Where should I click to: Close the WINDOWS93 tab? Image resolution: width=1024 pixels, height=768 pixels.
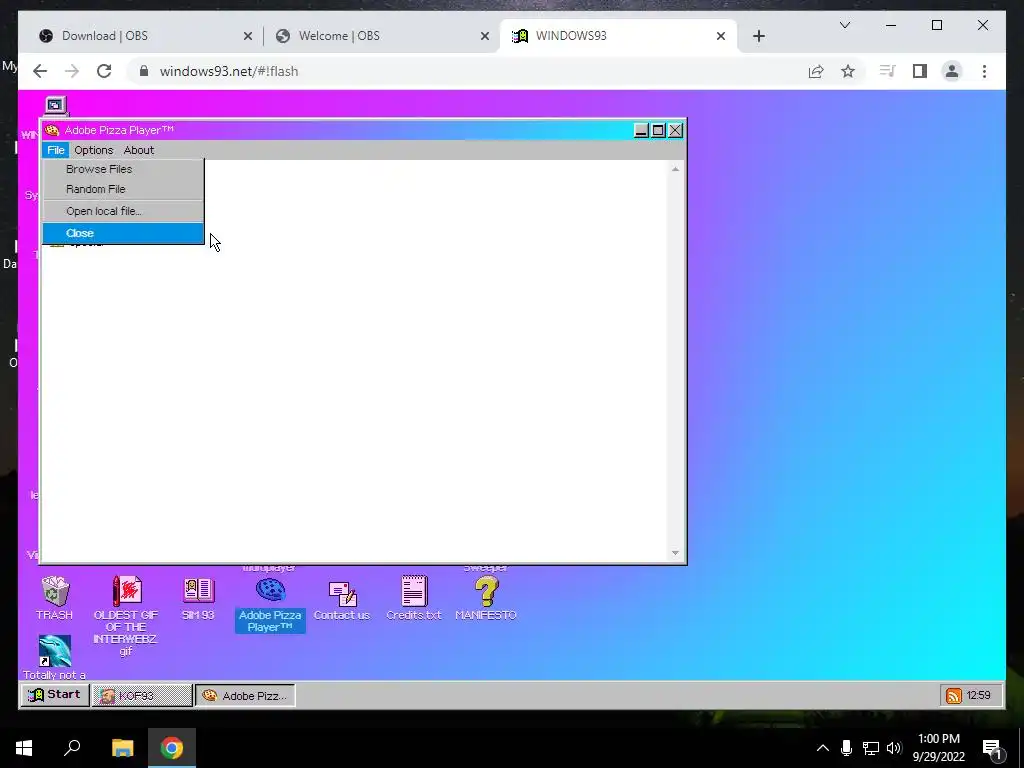pos(721,37)
